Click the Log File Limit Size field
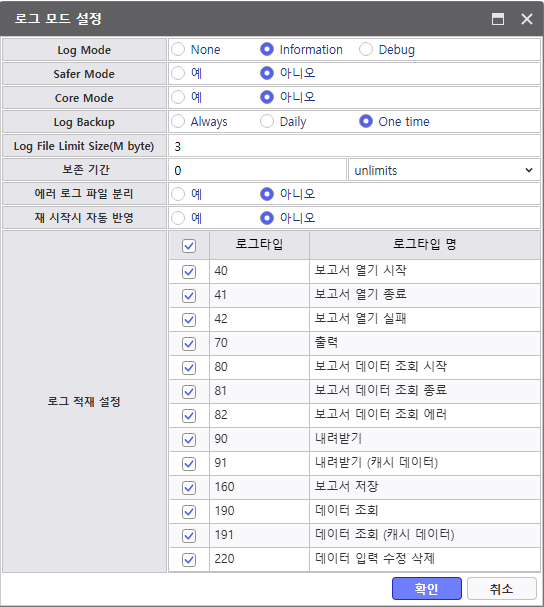544x607 pixels. (354, 146)
